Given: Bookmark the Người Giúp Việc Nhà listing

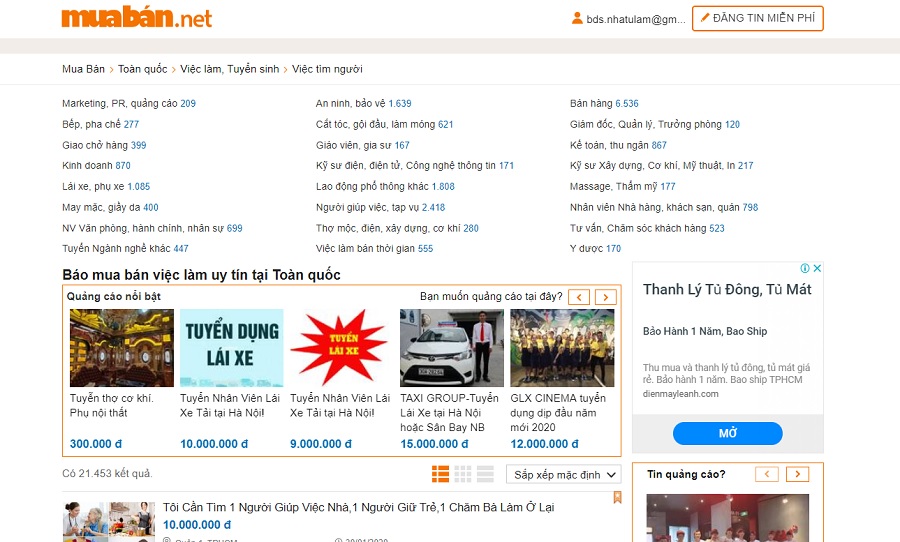Looking at the screenshot, I should (x=618, y=497).
